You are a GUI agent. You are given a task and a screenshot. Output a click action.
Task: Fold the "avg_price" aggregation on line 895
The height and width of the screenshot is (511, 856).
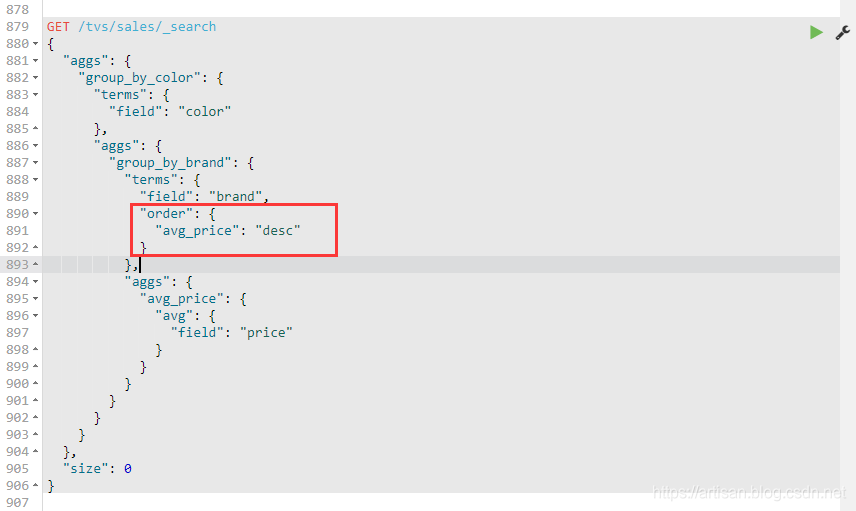pos(35,299)
